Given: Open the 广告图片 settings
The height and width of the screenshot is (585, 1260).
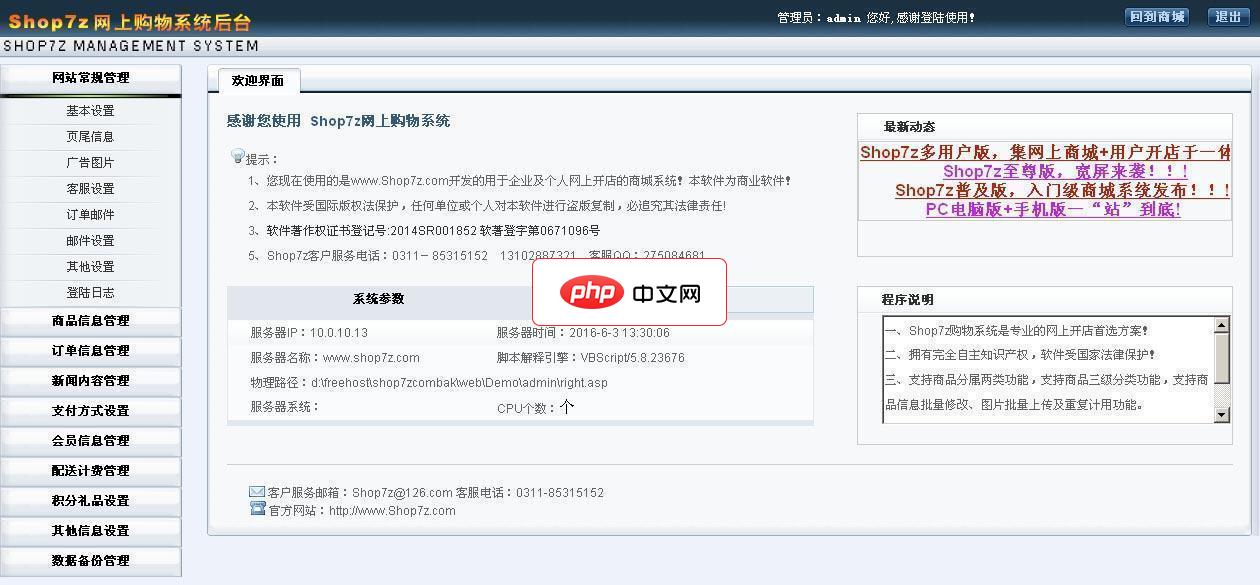Looking at the screenshot, I should click(91, 161).
